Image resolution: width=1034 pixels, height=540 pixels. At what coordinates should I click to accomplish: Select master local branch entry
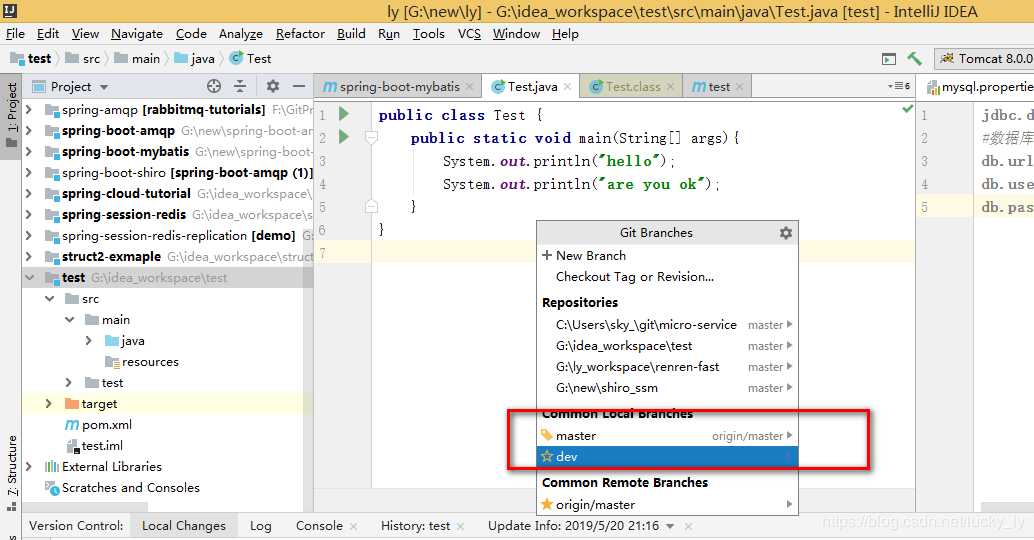[667, 435]
